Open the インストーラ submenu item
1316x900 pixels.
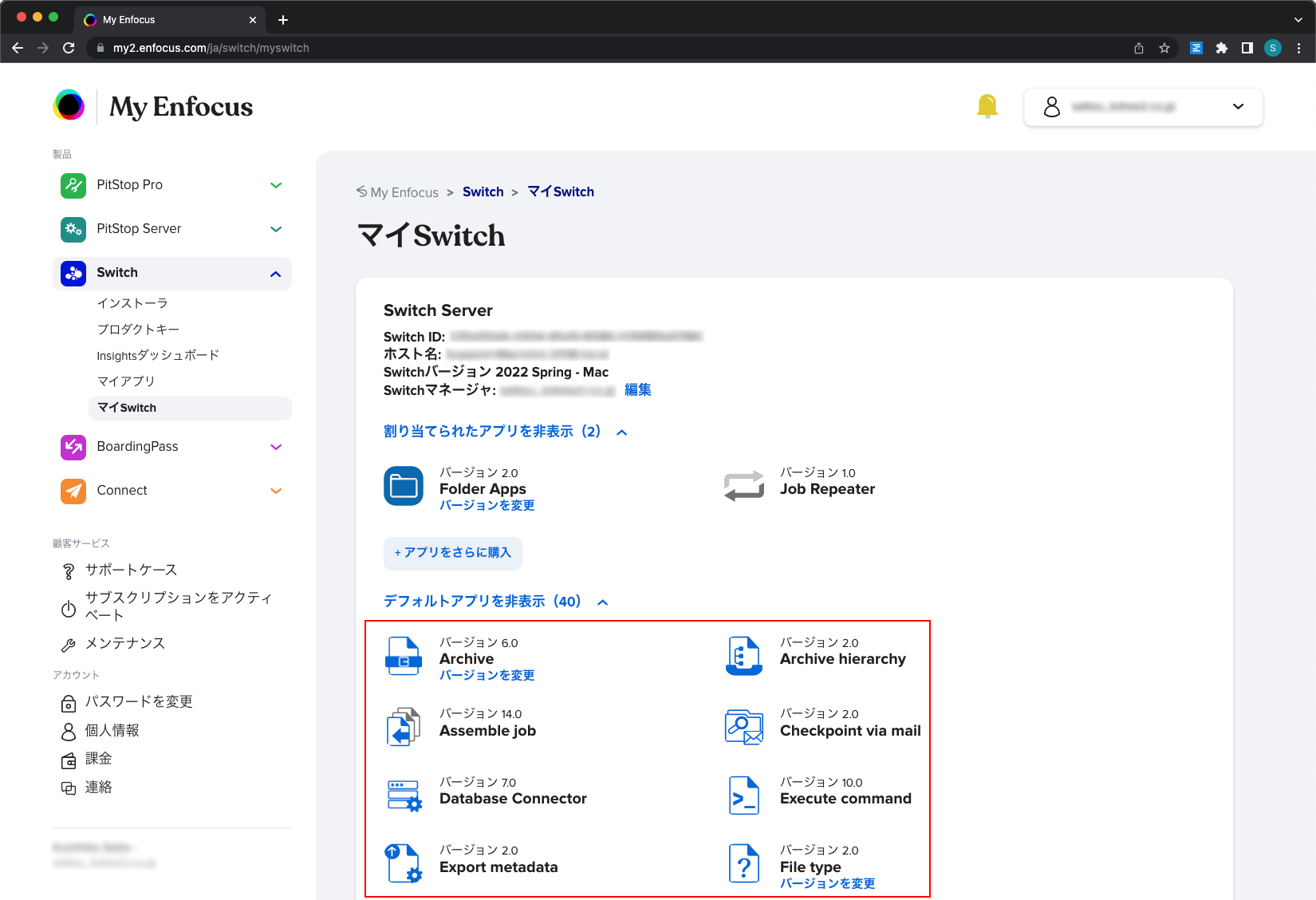tap(132, 303)
